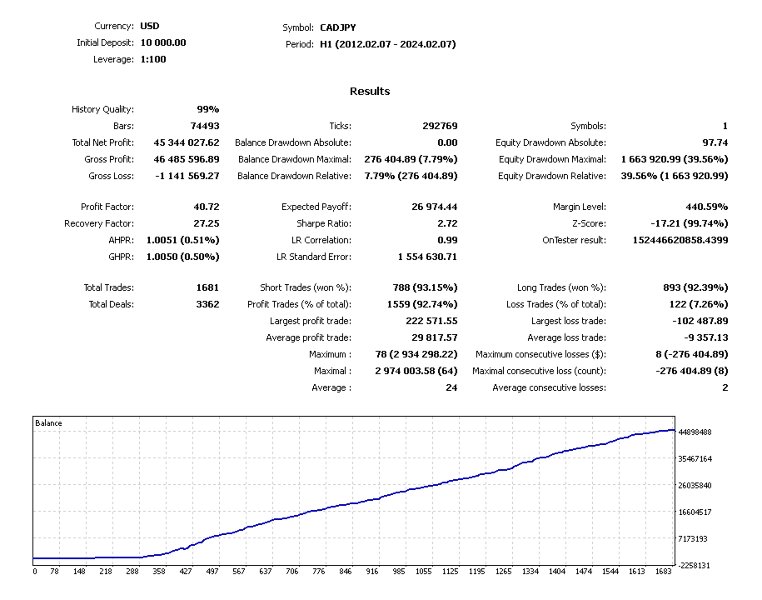Click the Gross Loss value -1 141 569.27

[187, 176]
